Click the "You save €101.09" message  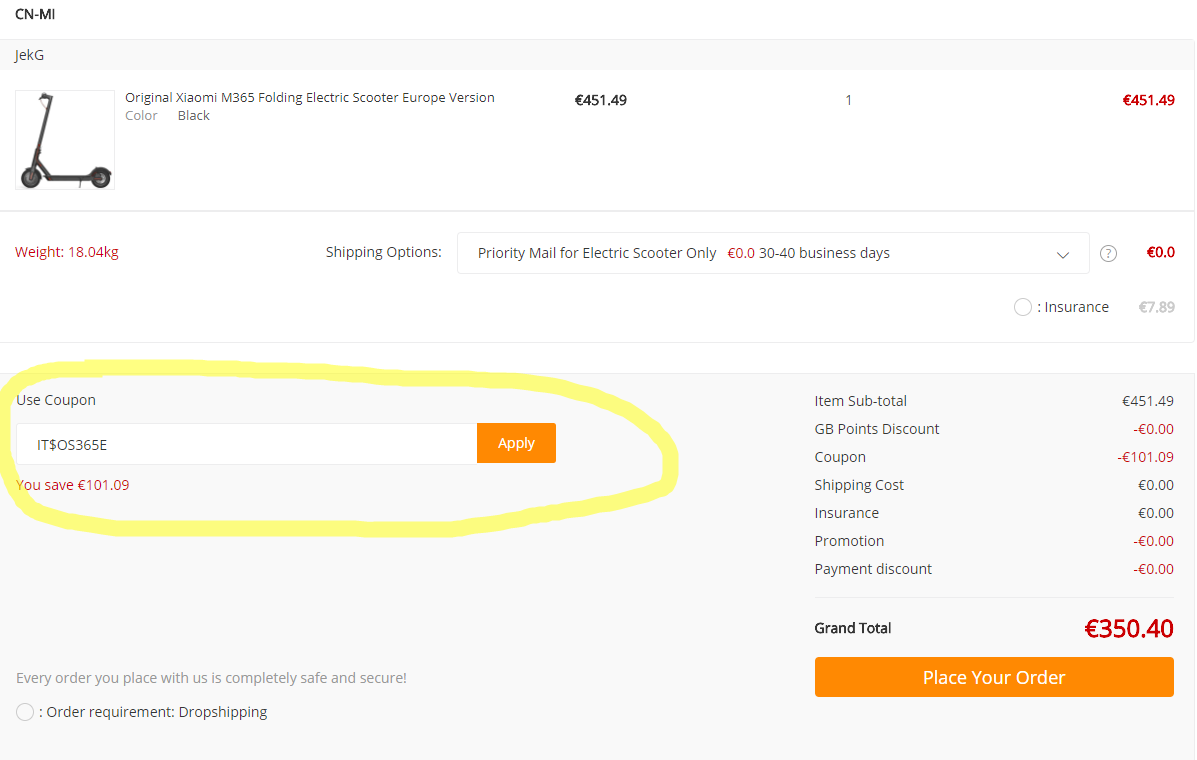[73, 485]
